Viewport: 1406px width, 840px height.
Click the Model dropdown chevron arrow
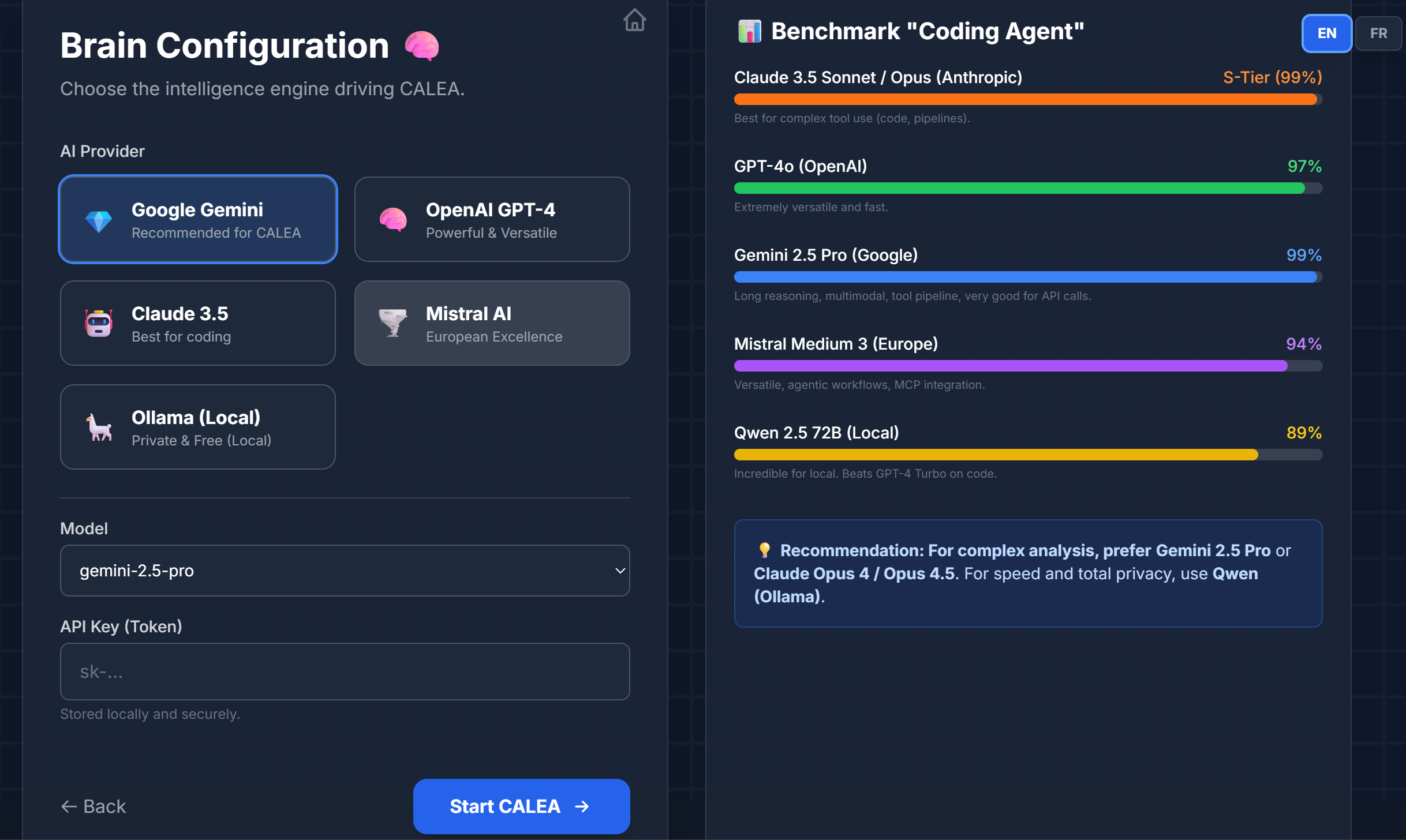point(620,571)
